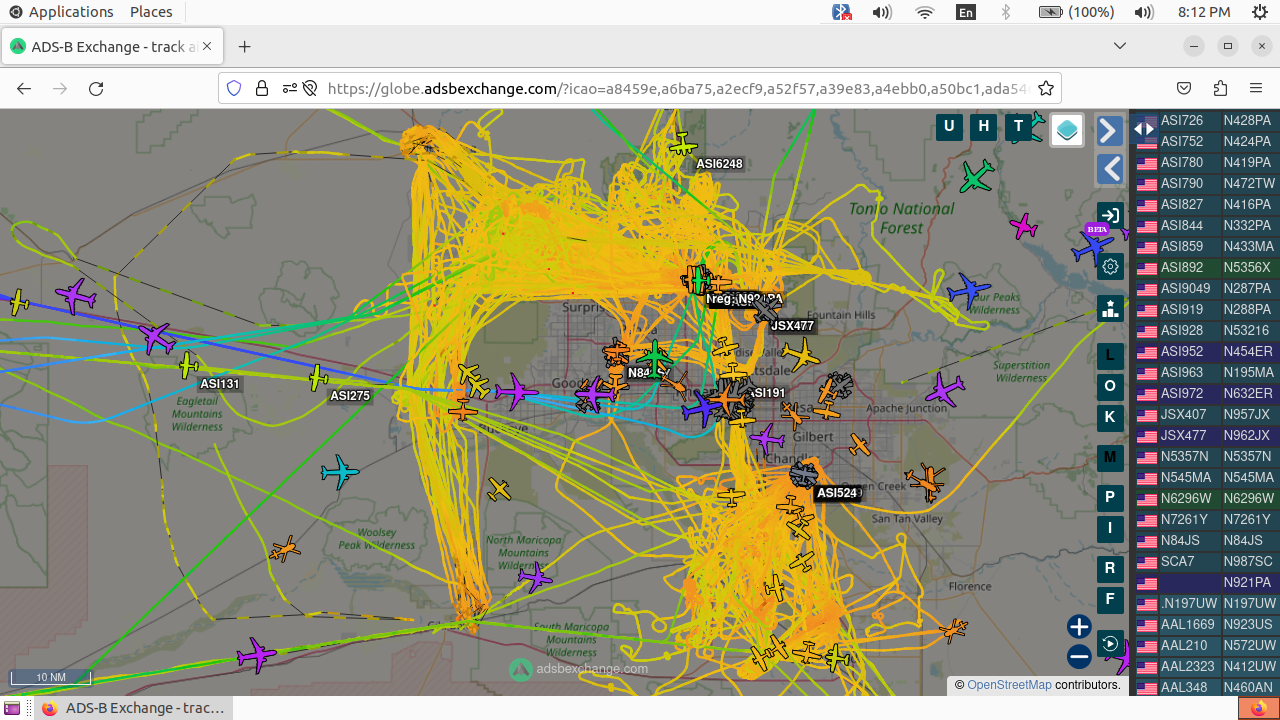
Task: Collapse sidebar with left chevron button
Action: coord(1110,168)
